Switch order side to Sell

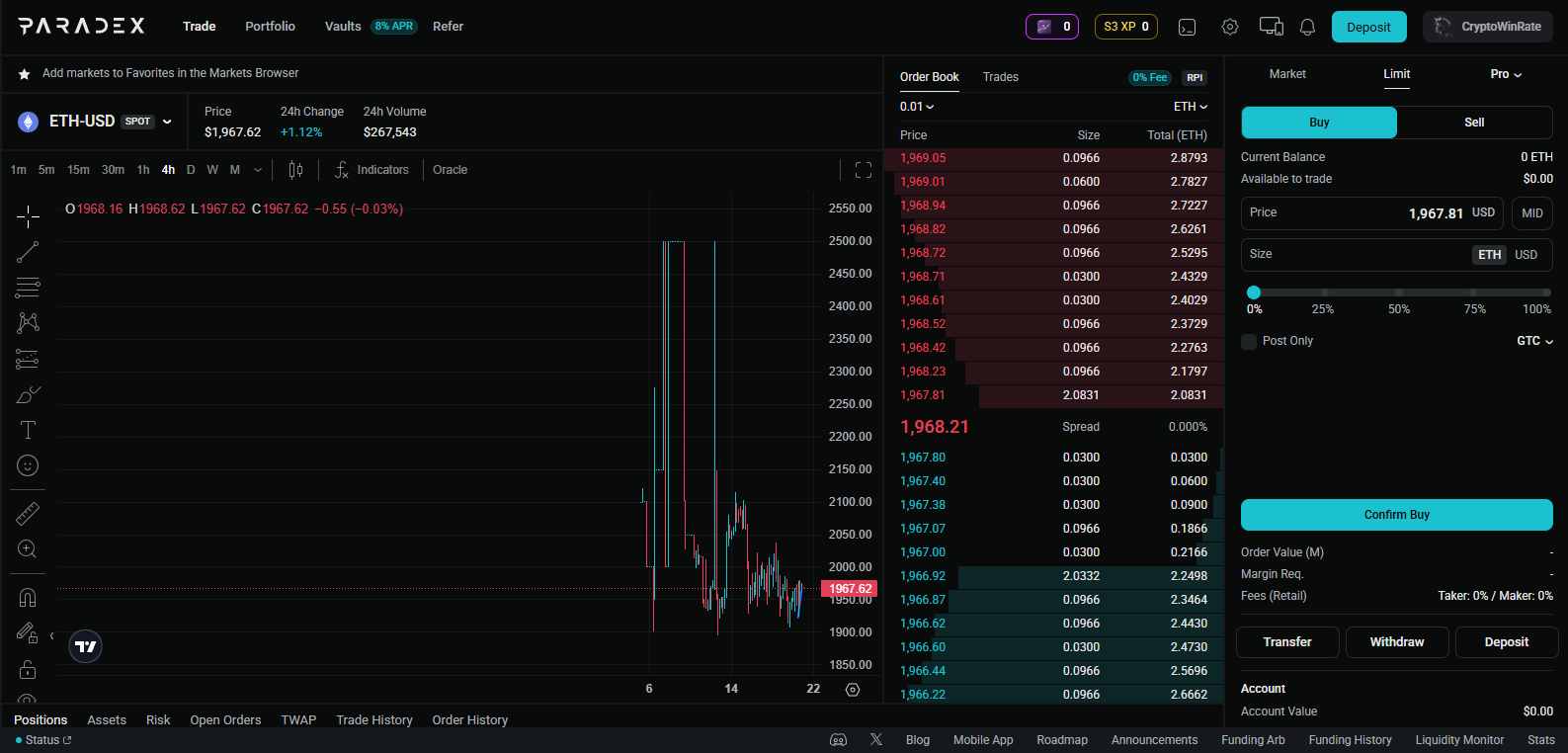[x=1474, y=123]
